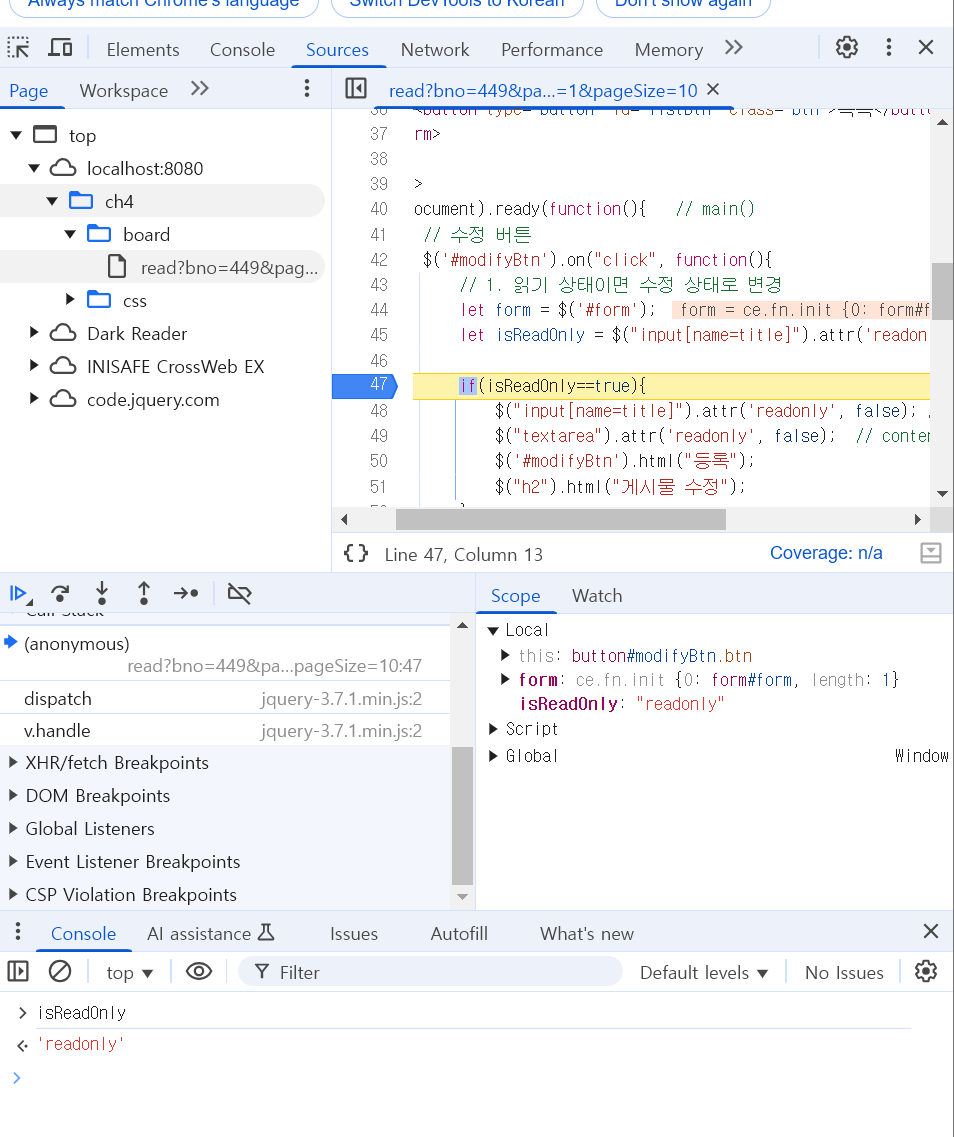Step out of current function

[144, 594]
